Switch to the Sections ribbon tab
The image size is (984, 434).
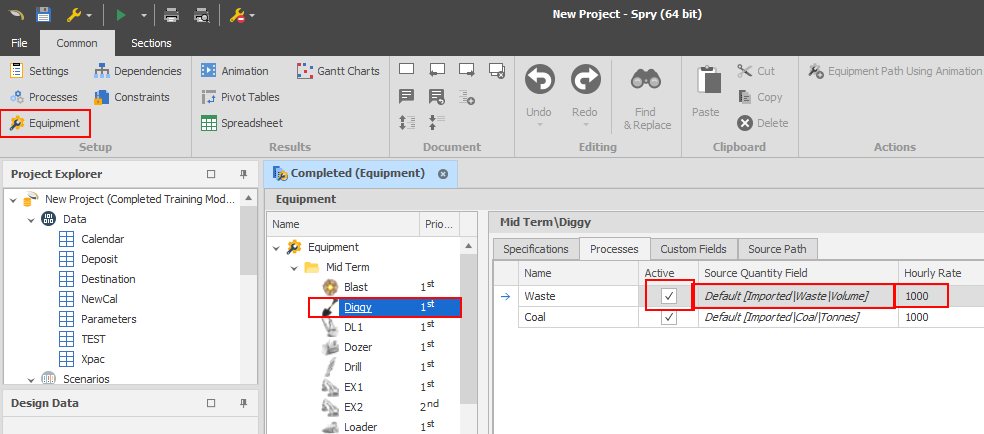(151, 43)
